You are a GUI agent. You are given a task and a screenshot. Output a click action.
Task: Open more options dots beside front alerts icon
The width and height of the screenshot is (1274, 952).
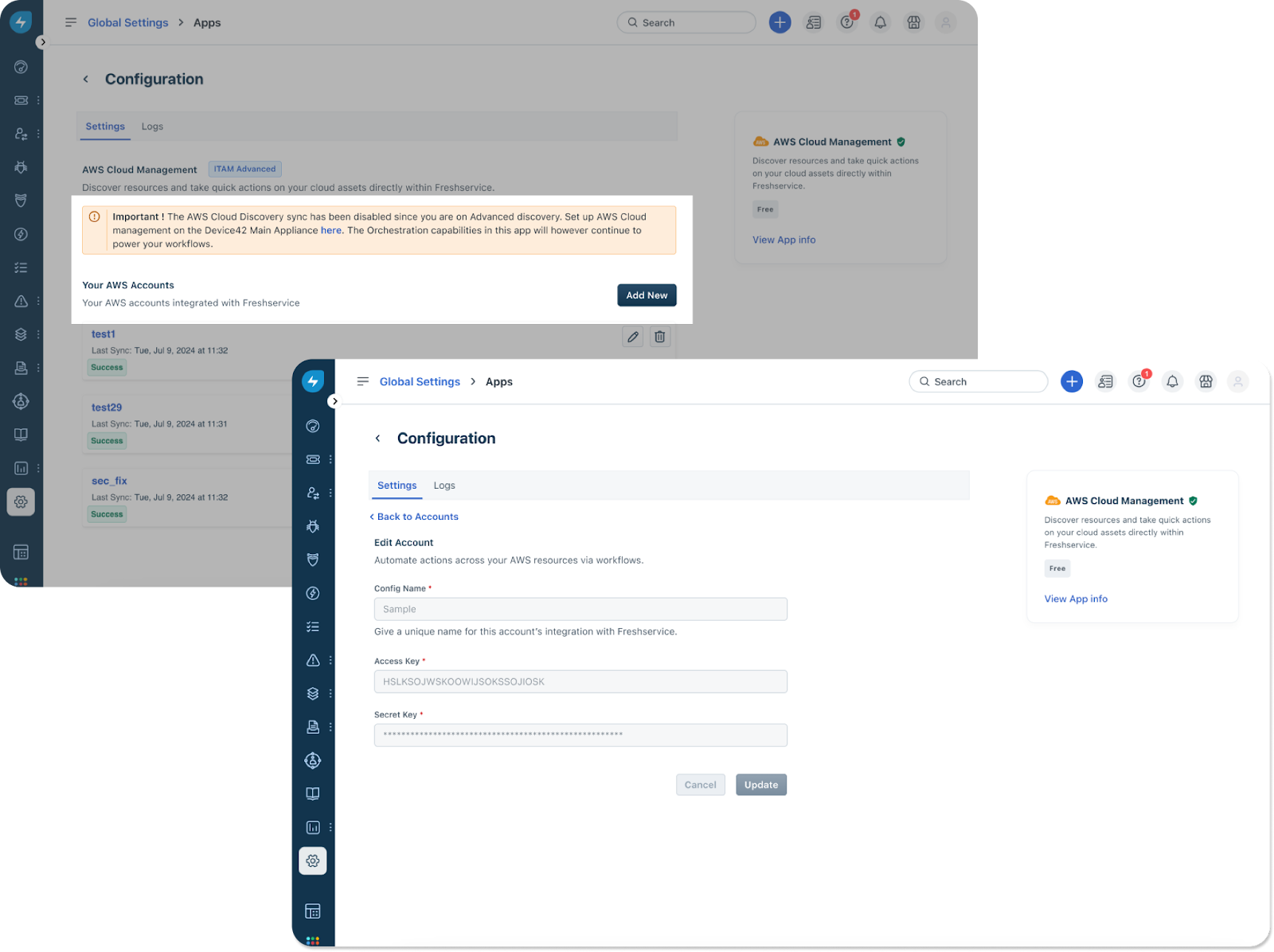click(330, 660)
